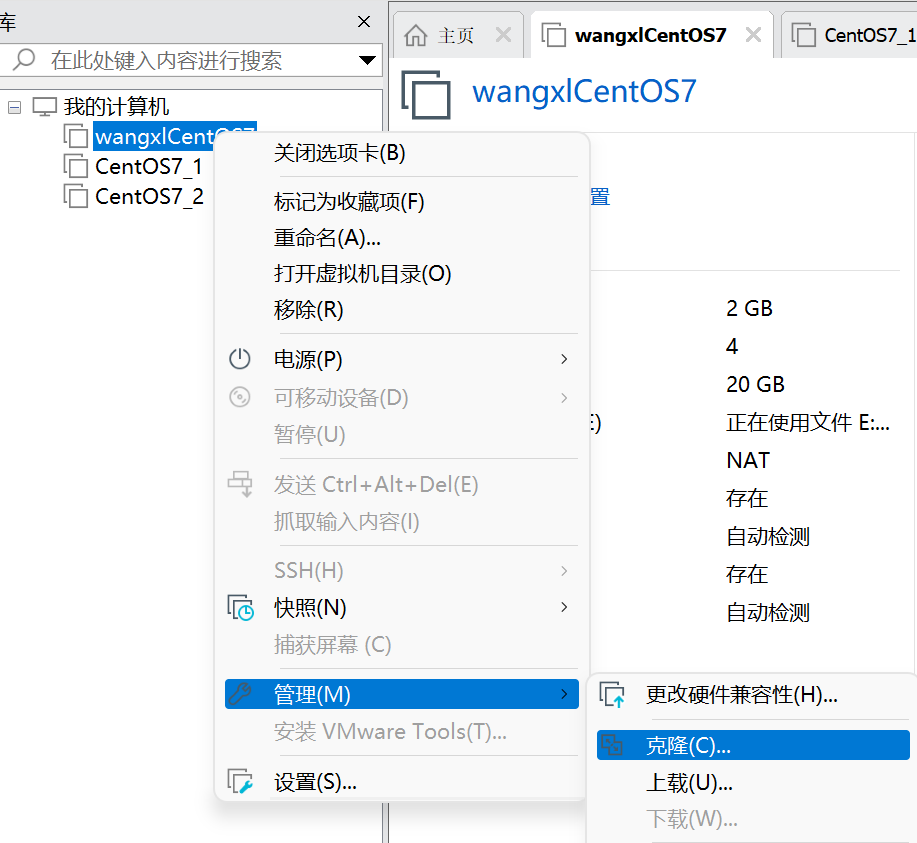The width and height of the screenshot is (917, 843).
Task: Click the Ctrl+Alt+Del send icon
Action: tap(240, 484)
